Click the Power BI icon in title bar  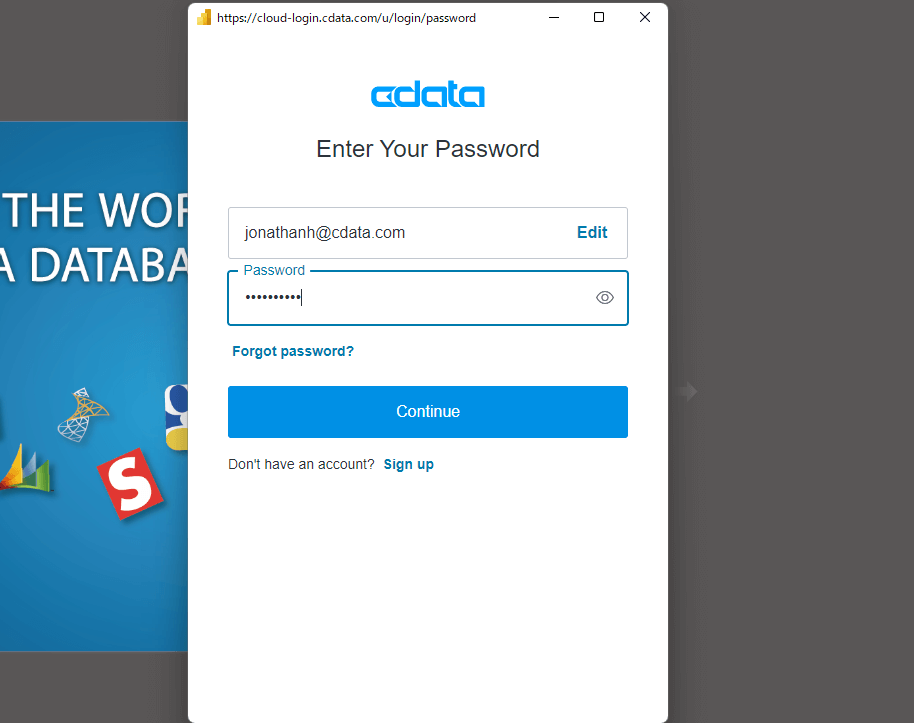204,17
